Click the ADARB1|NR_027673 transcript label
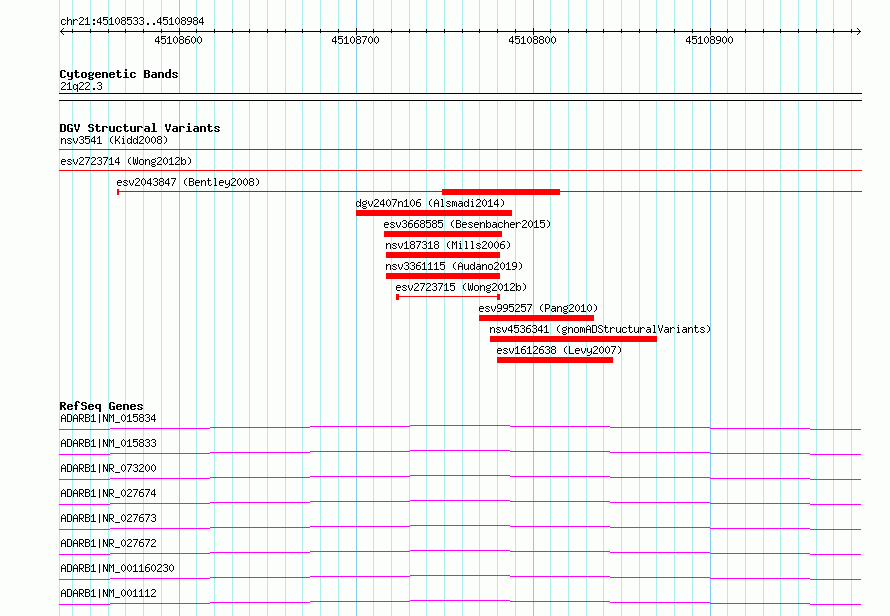890x616 pixels. [108, 518]
